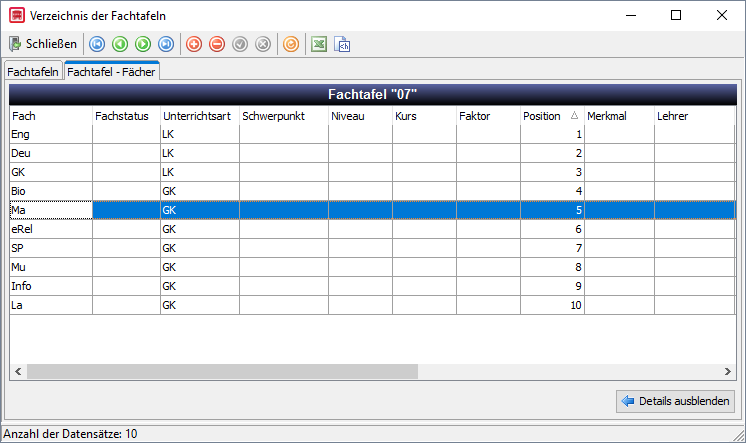
Task: Select the La row
Action: (373, 305)
